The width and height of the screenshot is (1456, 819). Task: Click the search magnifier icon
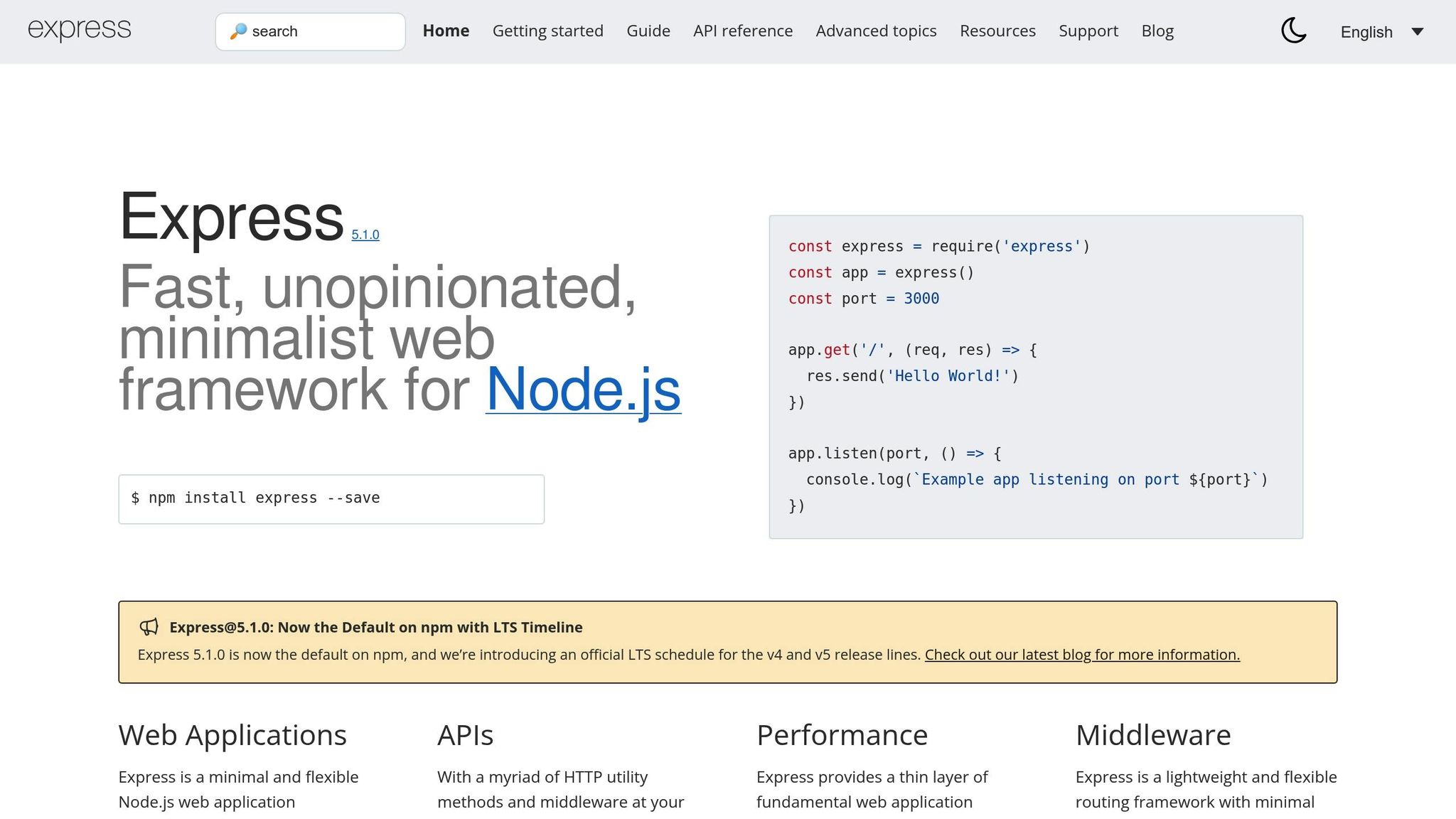[x=239, y=31]
